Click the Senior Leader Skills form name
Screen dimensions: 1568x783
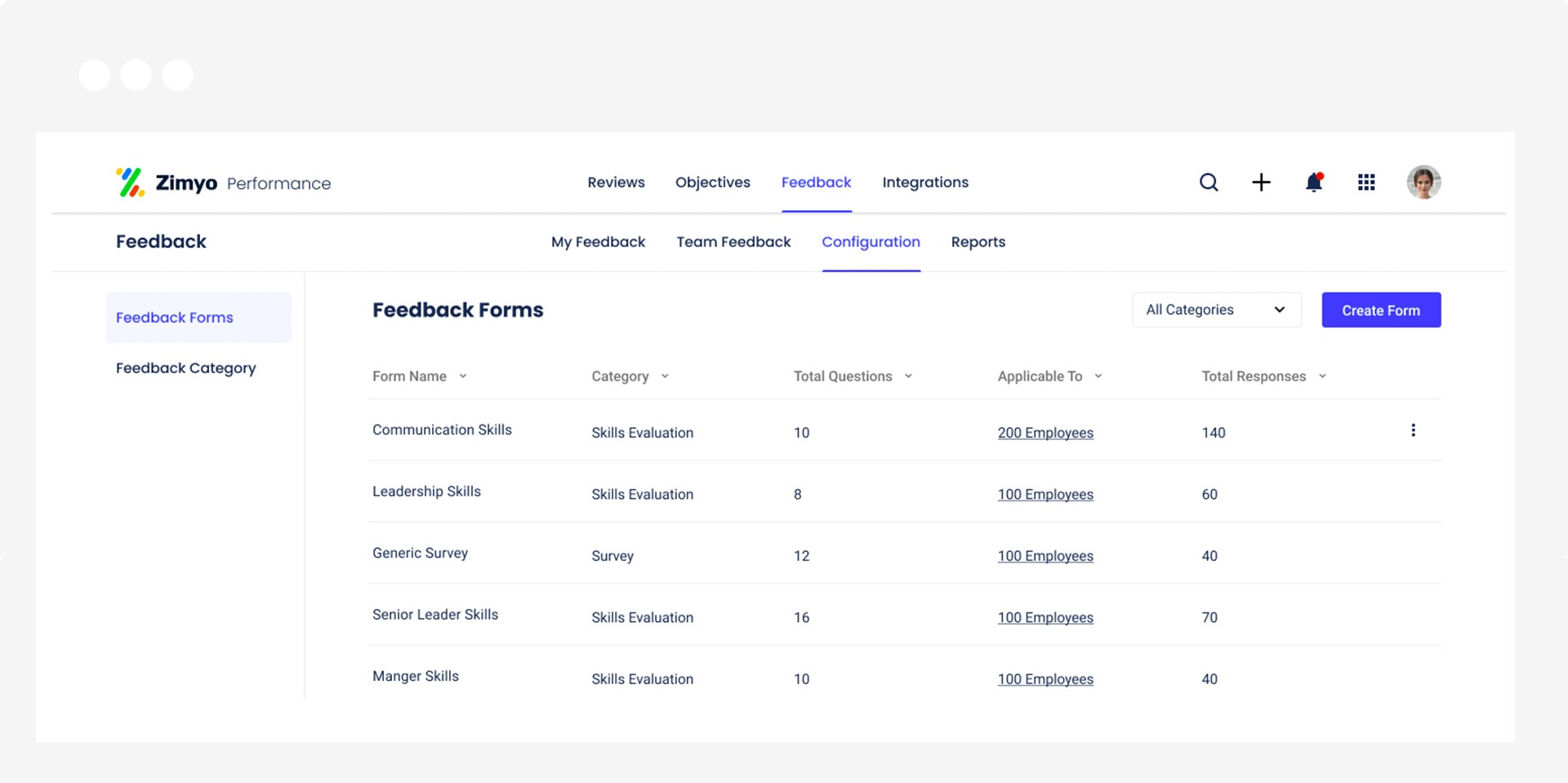point(435,615)
